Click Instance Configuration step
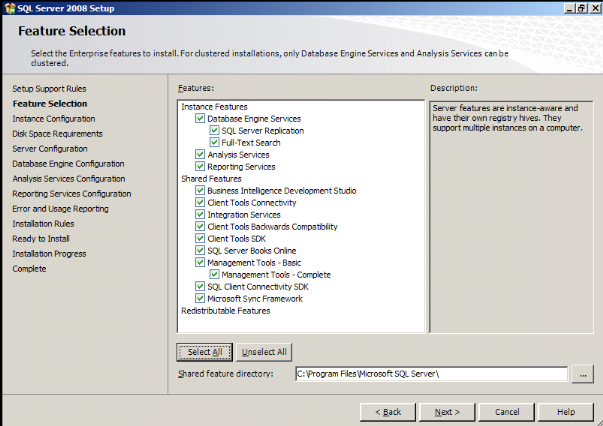The image size is (603, 426). click(54, 119)
